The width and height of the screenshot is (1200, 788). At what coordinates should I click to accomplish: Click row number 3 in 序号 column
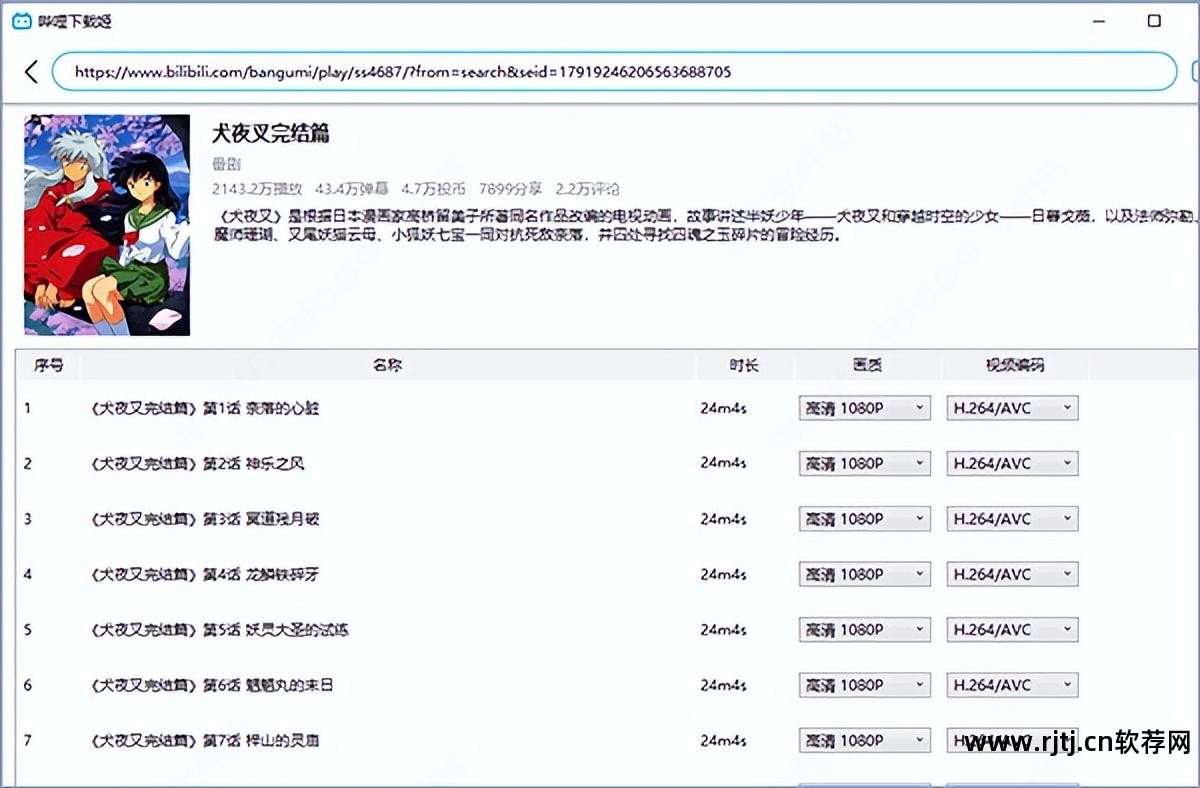coord(28,519)
